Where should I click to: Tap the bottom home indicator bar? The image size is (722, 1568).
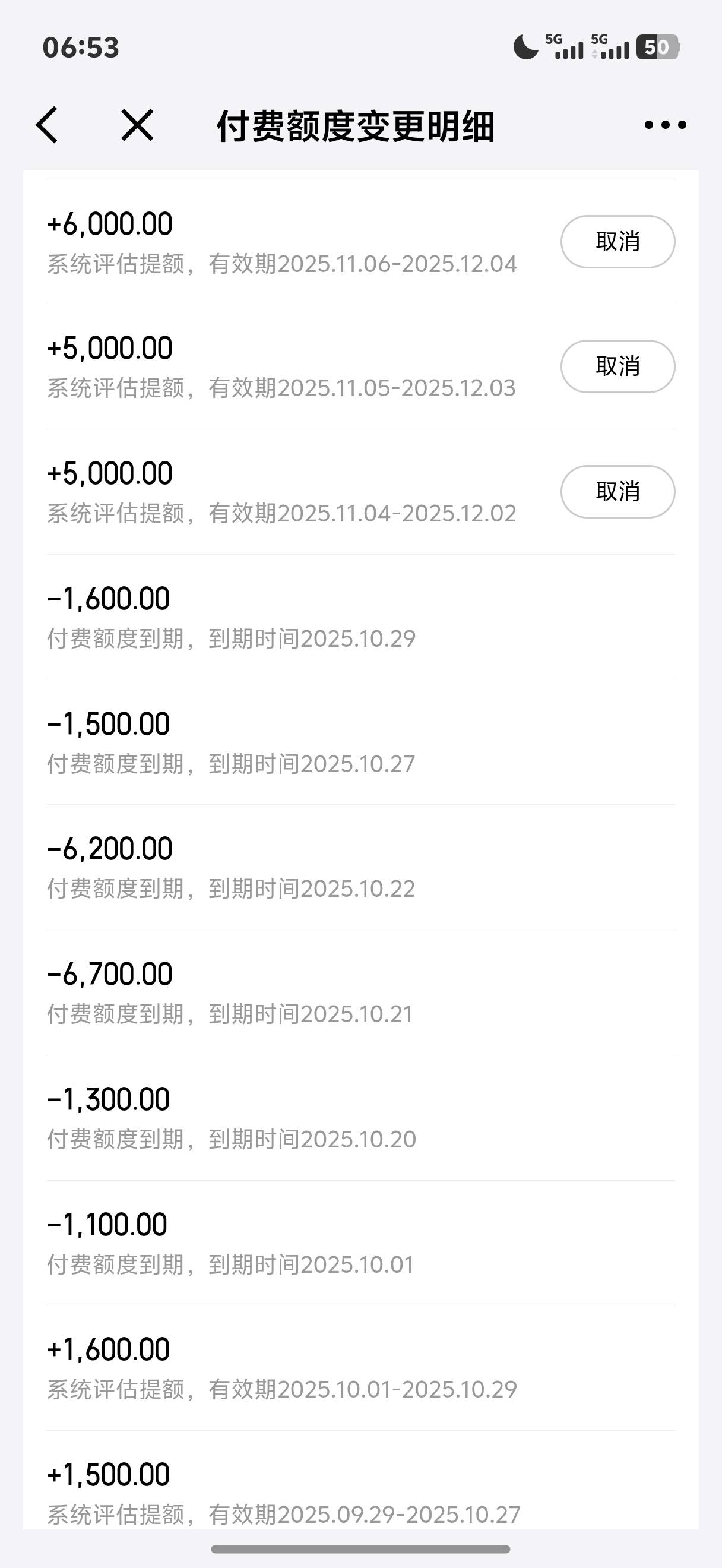pyautogui.click(x=360, y=1548)
